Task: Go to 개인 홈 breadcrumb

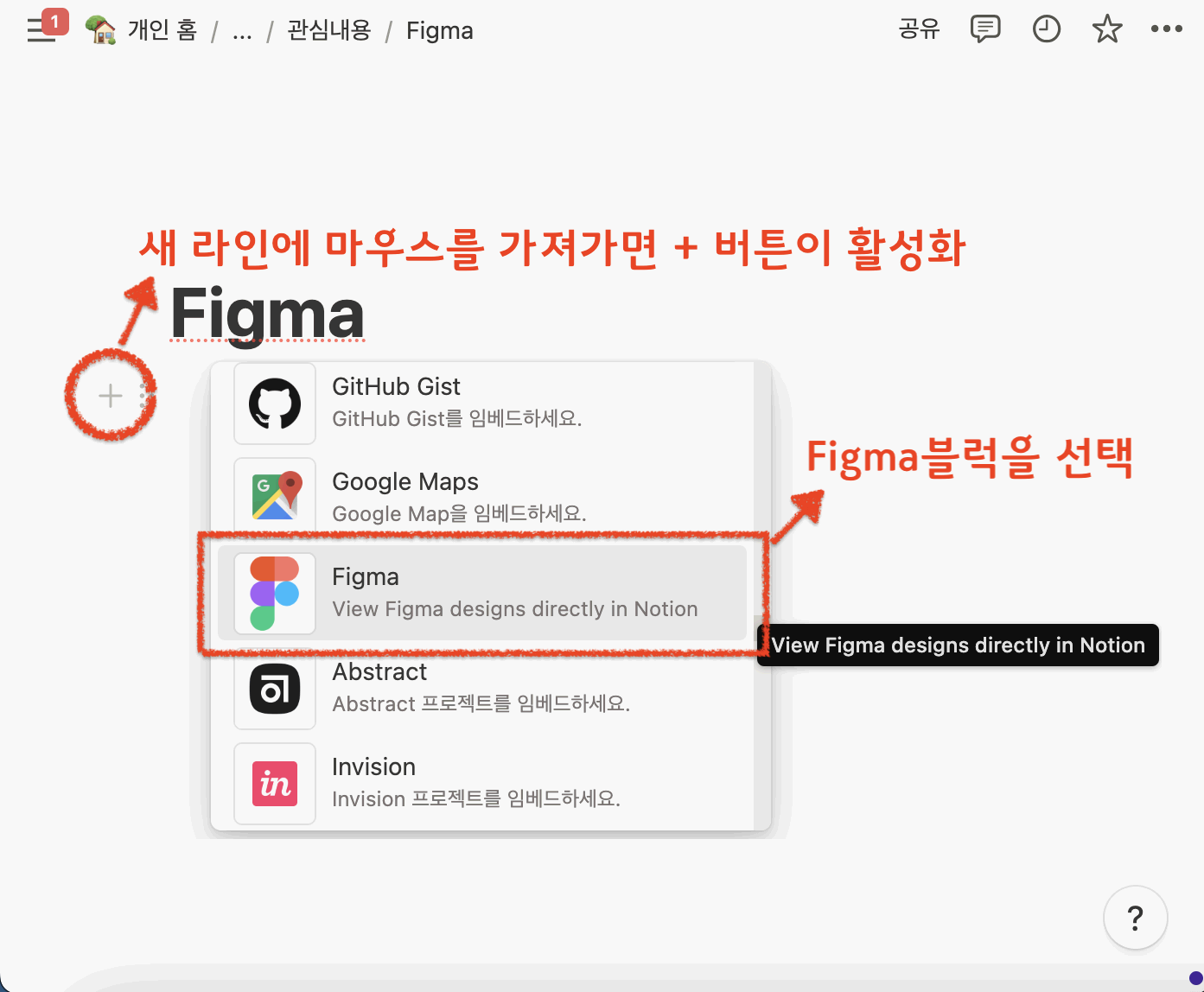Action: (162, 30)
